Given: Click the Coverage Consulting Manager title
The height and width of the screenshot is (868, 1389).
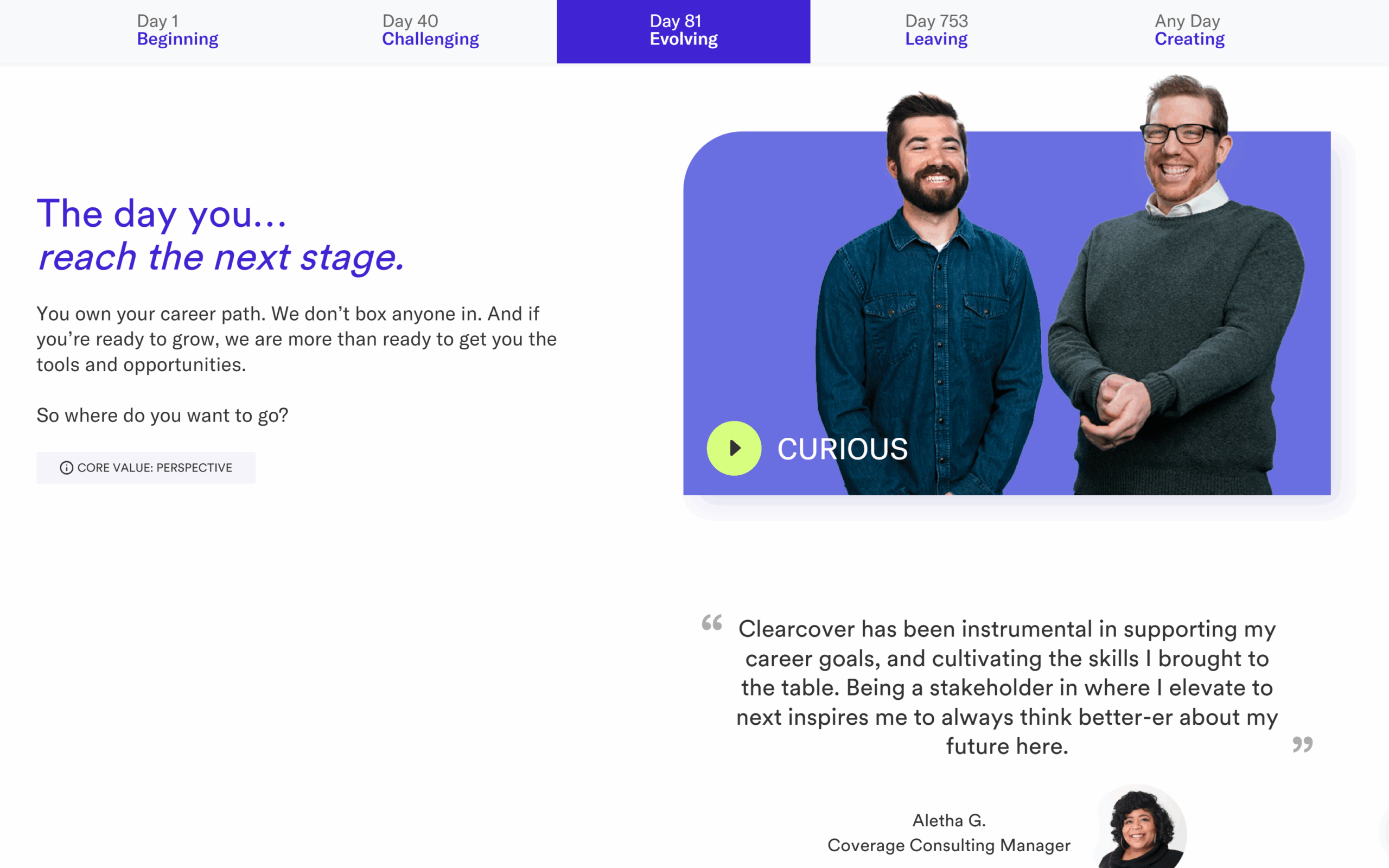Looking at the screenshot, I should (950, 845).
